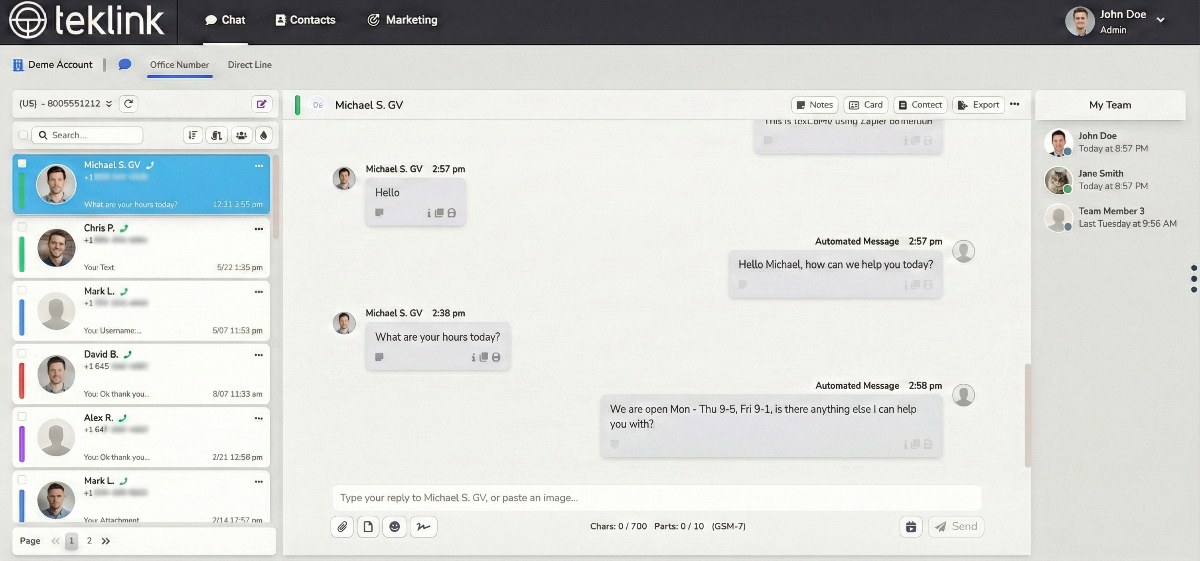The image size is (1200, 561).
Task: Click the info icon on the 'Hello' message
Action: (429, 213)
